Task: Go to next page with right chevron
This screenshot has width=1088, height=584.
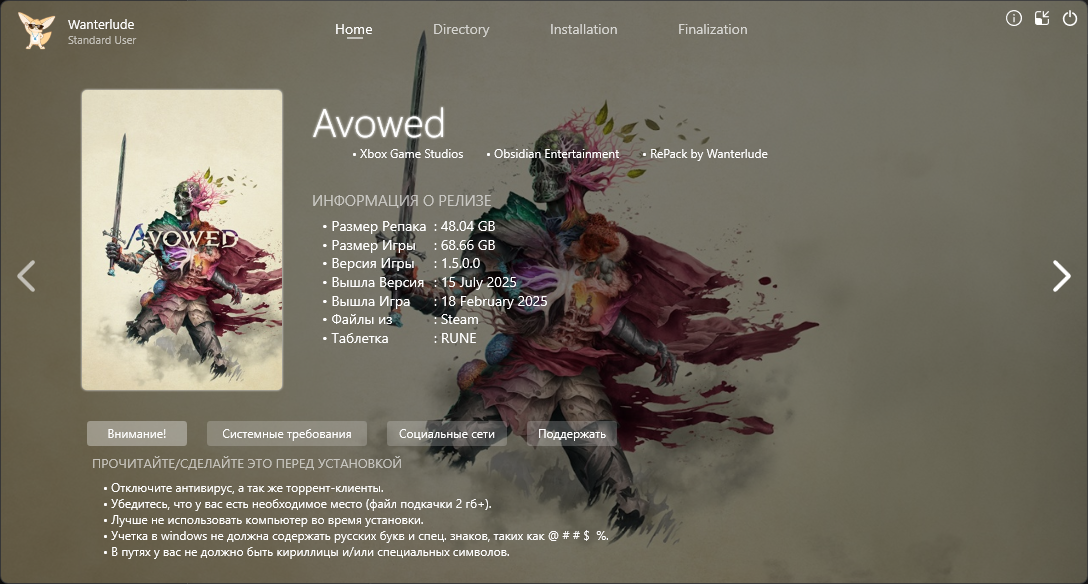Action: coord(1062,276)
